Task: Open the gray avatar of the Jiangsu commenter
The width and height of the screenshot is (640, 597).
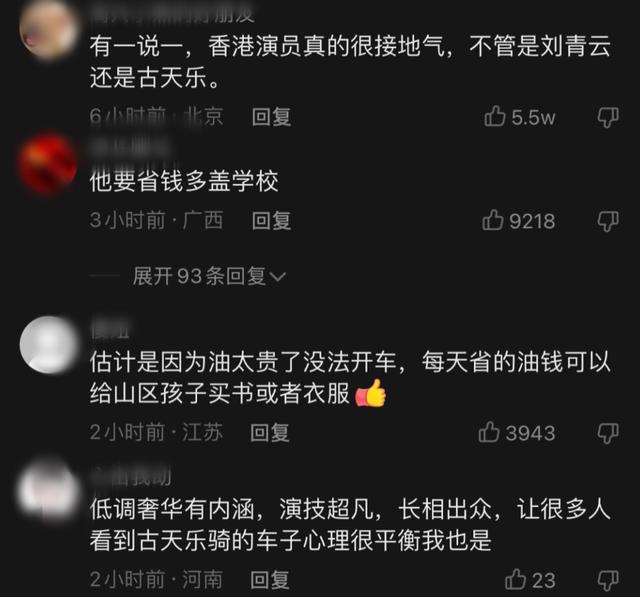Action: pyautogui.click(x=49, y=345)
